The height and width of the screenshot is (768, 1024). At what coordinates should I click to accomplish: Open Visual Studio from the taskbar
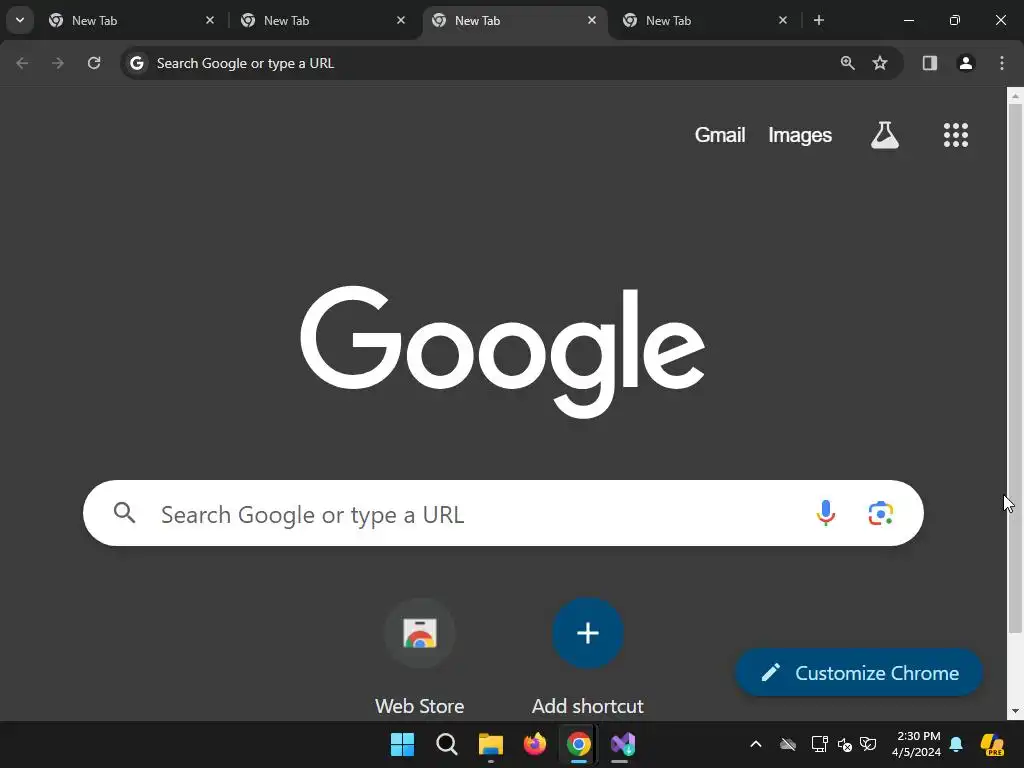tap(623, 744)
